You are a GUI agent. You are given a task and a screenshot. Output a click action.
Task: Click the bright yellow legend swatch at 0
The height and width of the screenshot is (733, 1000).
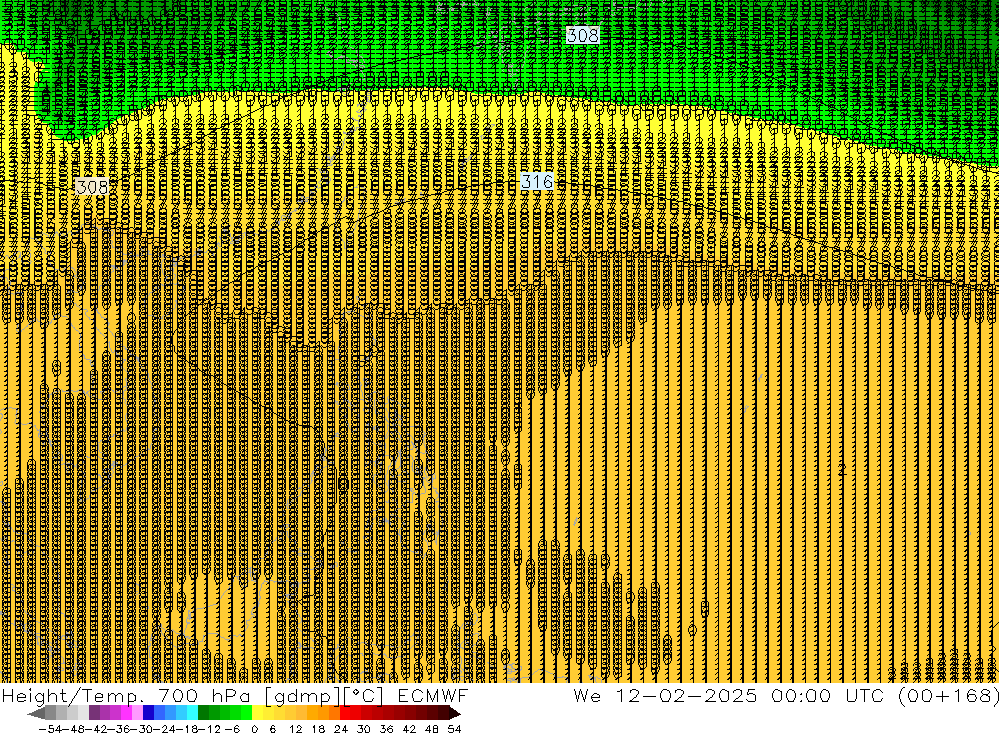point(258,713)
